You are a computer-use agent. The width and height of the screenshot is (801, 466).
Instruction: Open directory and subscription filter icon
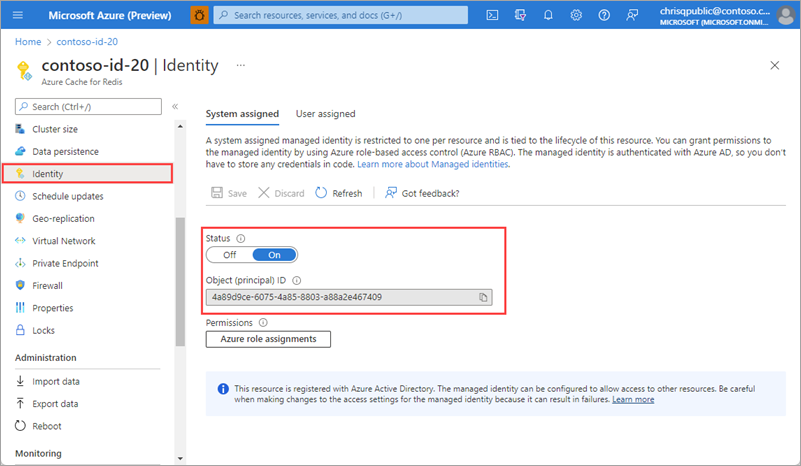point(520,15)
